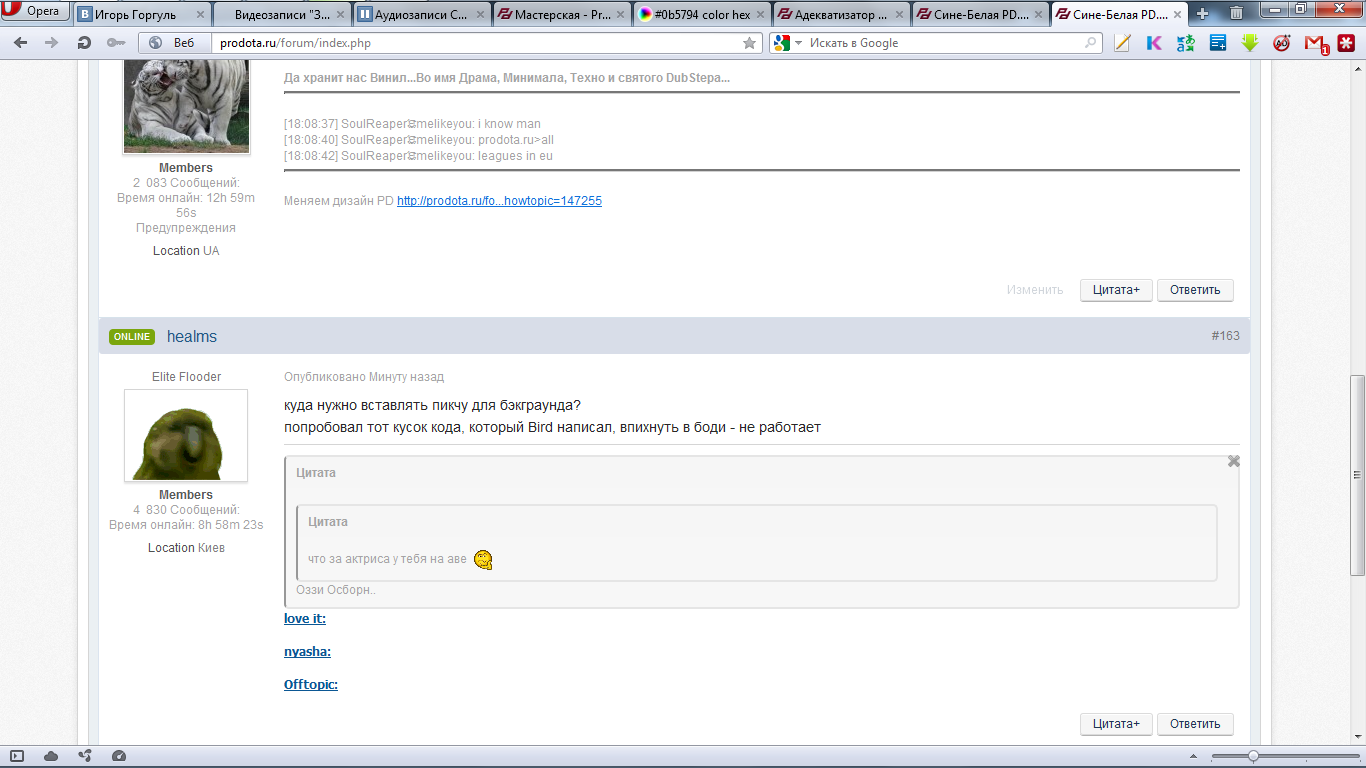Open Opera Link cloud icon in status bar

[51, 756]
